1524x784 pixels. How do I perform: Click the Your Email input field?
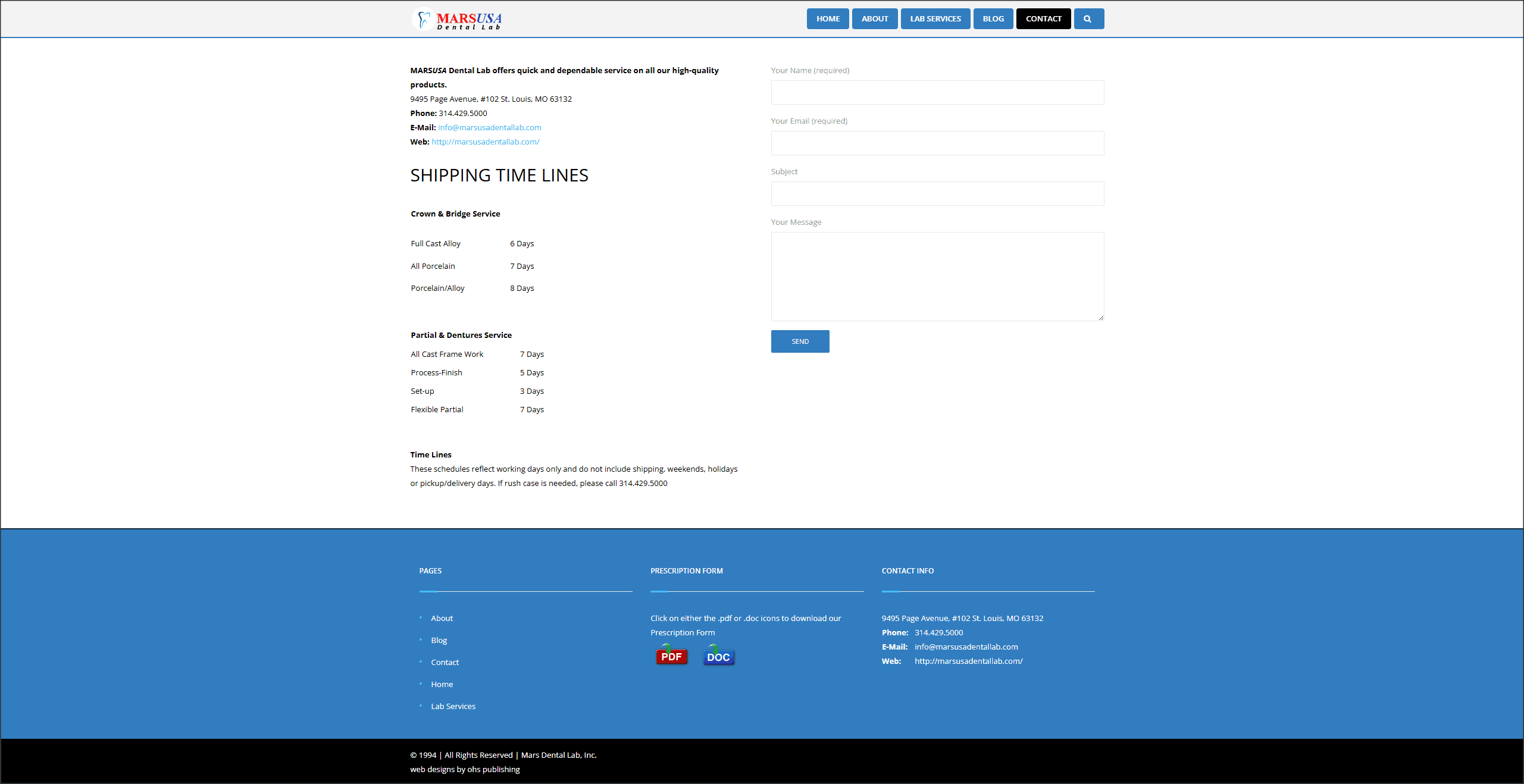(937, 143)
